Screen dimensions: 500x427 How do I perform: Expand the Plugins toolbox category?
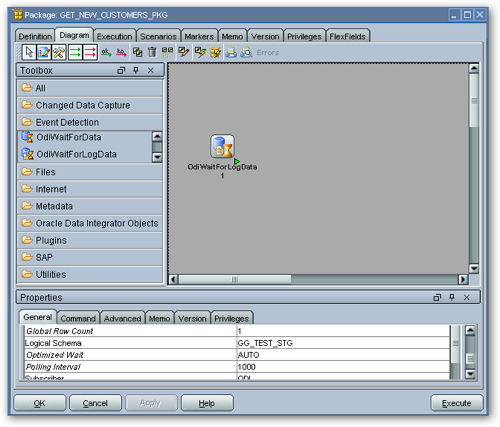tap(90, 240)
